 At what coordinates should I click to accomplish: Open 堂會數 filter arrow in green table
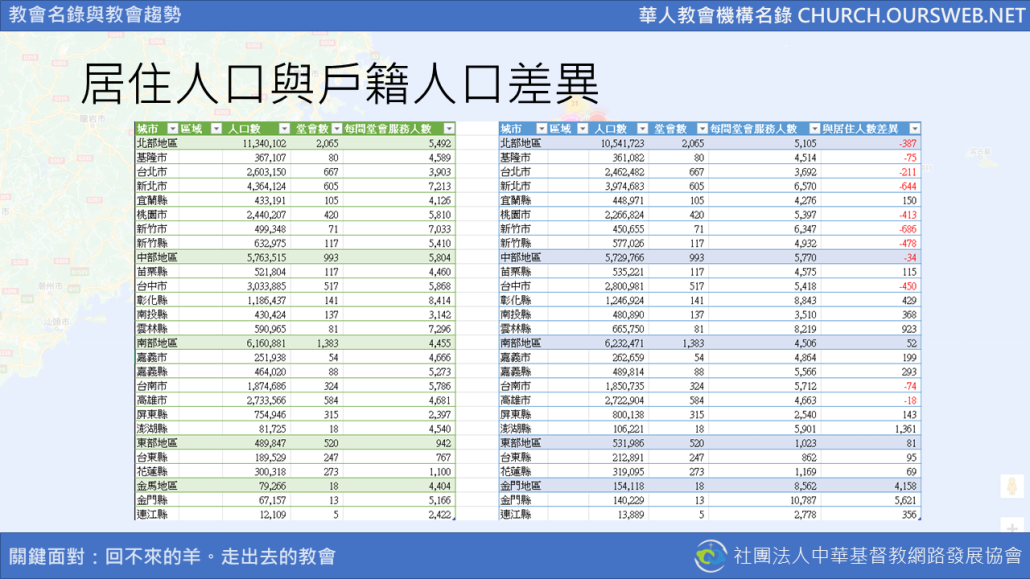[x=335, y=129]
